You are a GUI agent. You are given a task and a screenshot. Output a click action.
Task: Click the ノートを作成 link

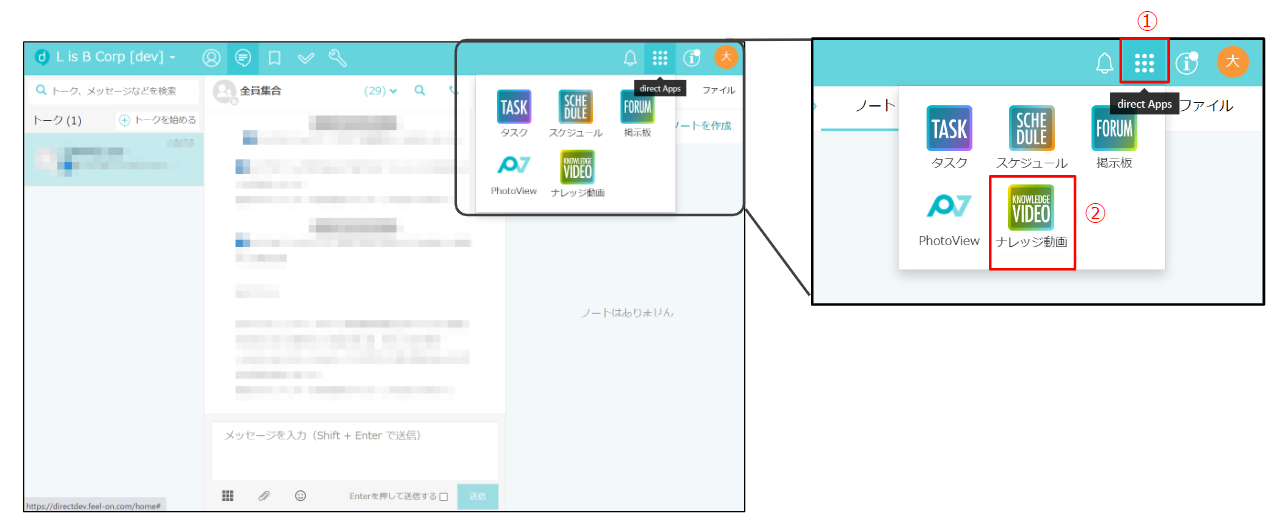(x=704, y=125)
